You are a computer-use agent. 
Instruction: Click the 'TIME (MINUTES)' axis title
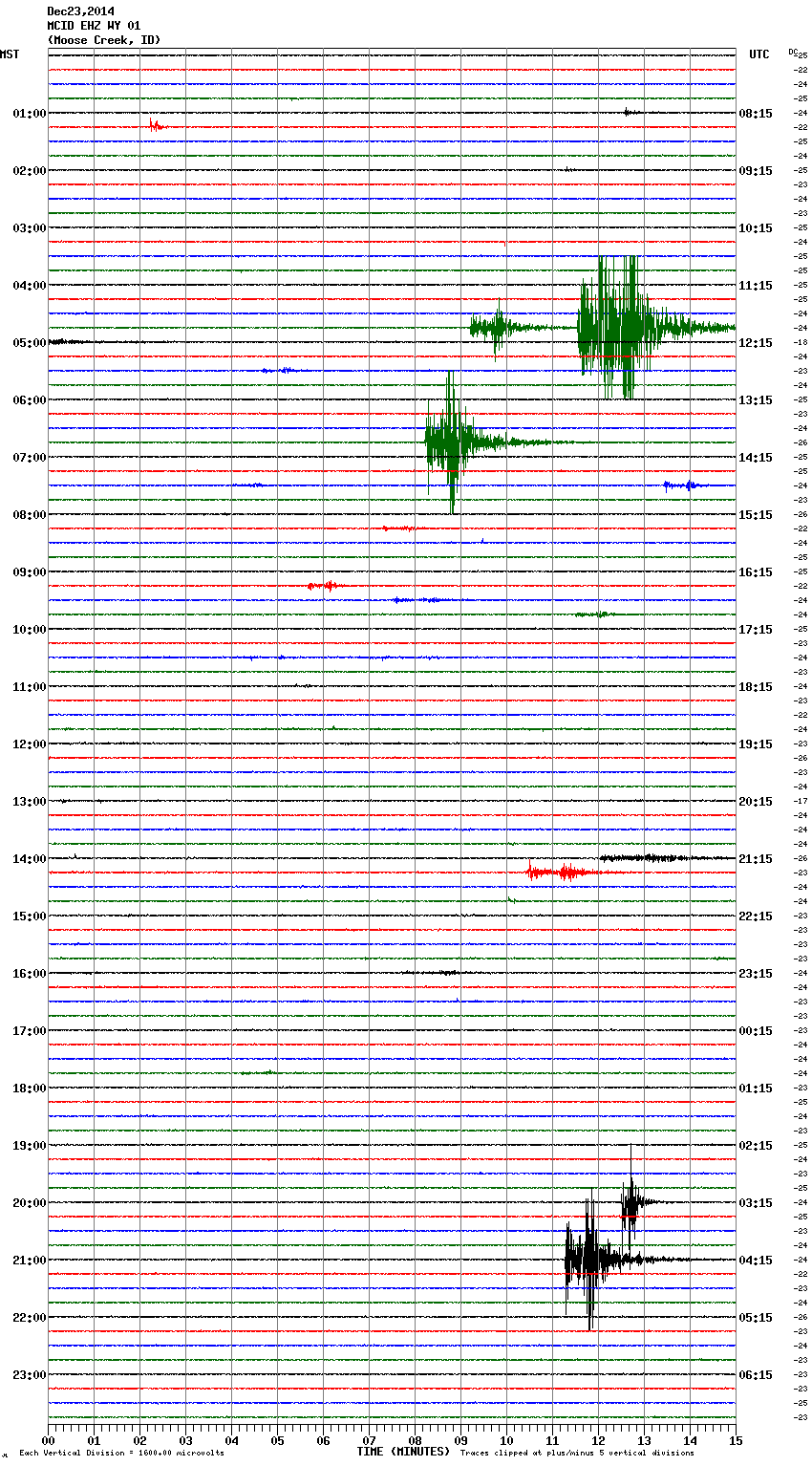[403, 1452]
